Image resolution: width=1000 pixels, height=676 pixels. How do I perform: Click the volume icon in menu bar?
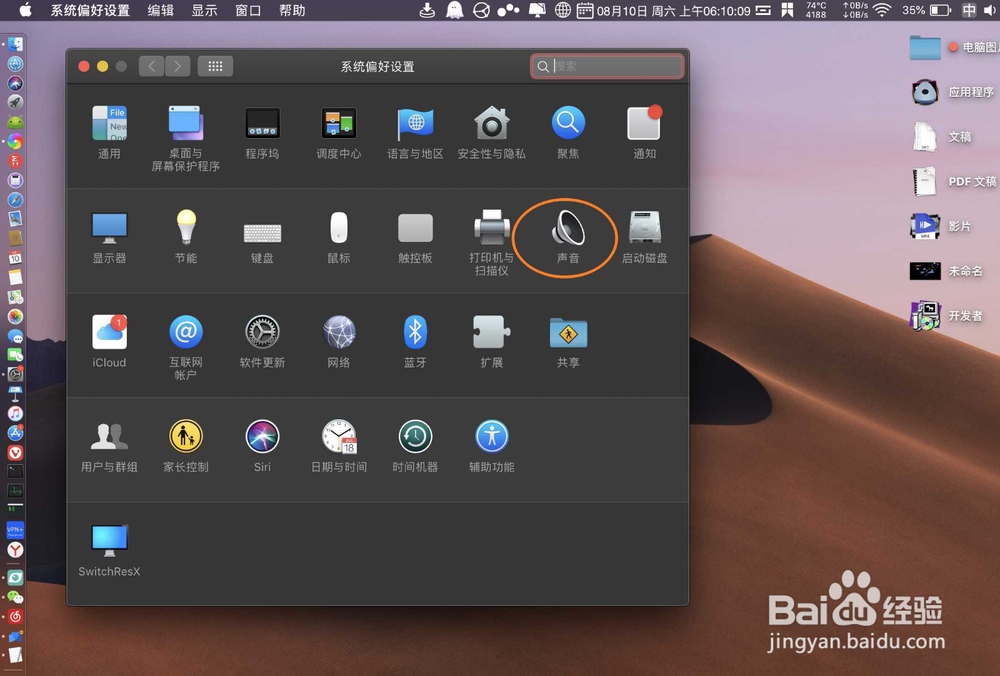[x=989, y=10]
